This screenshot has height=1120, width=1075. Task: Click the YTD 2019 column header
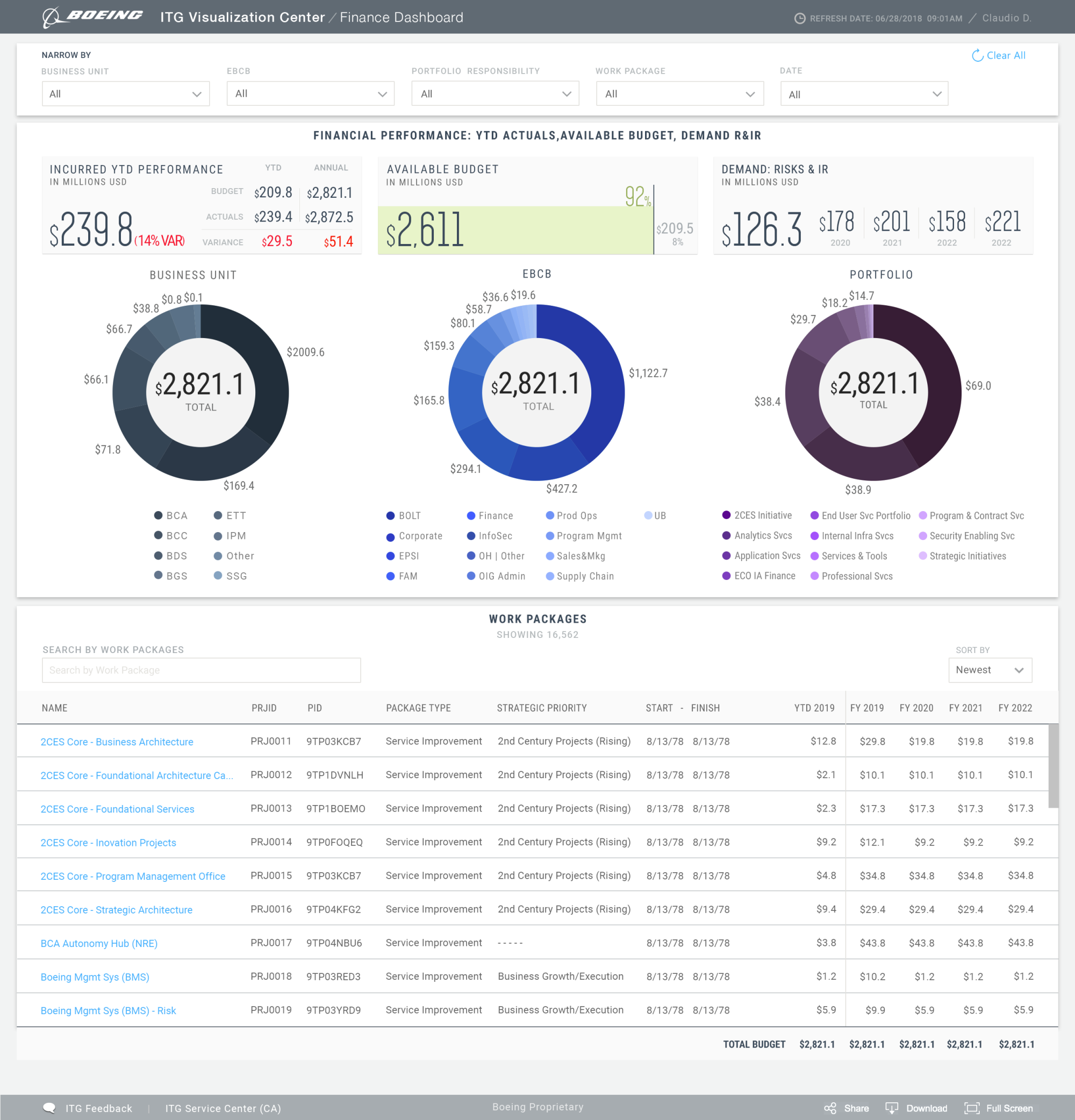(814, 708)
